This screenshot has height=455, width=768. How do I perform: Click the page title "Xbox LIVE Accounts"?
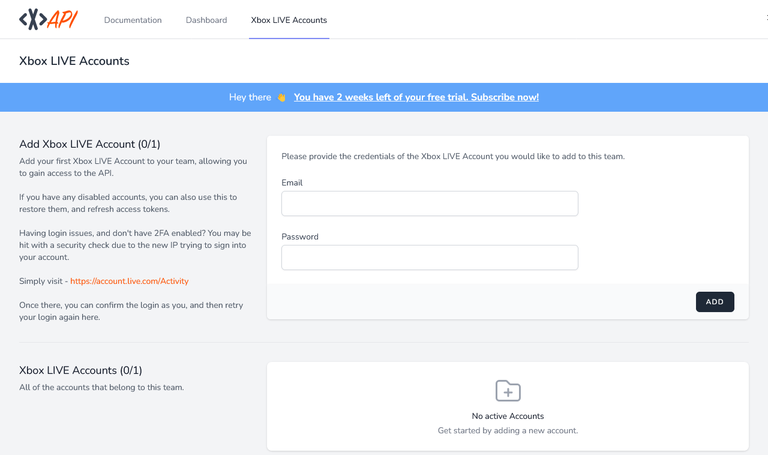pos(74,61)
